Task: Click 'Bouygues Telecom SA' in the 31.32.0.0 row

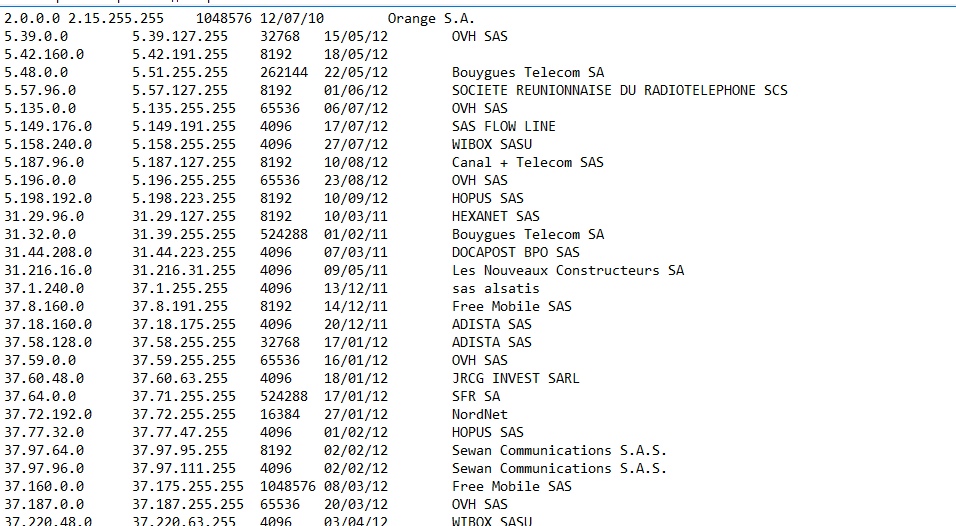Action: tap(528, 235)
